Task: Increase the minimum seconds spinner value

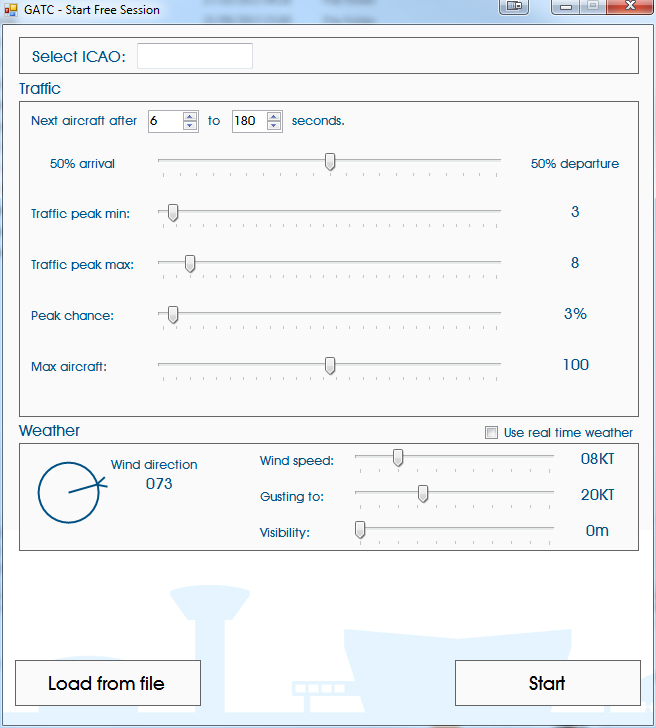Action: (x=190, y=116)
